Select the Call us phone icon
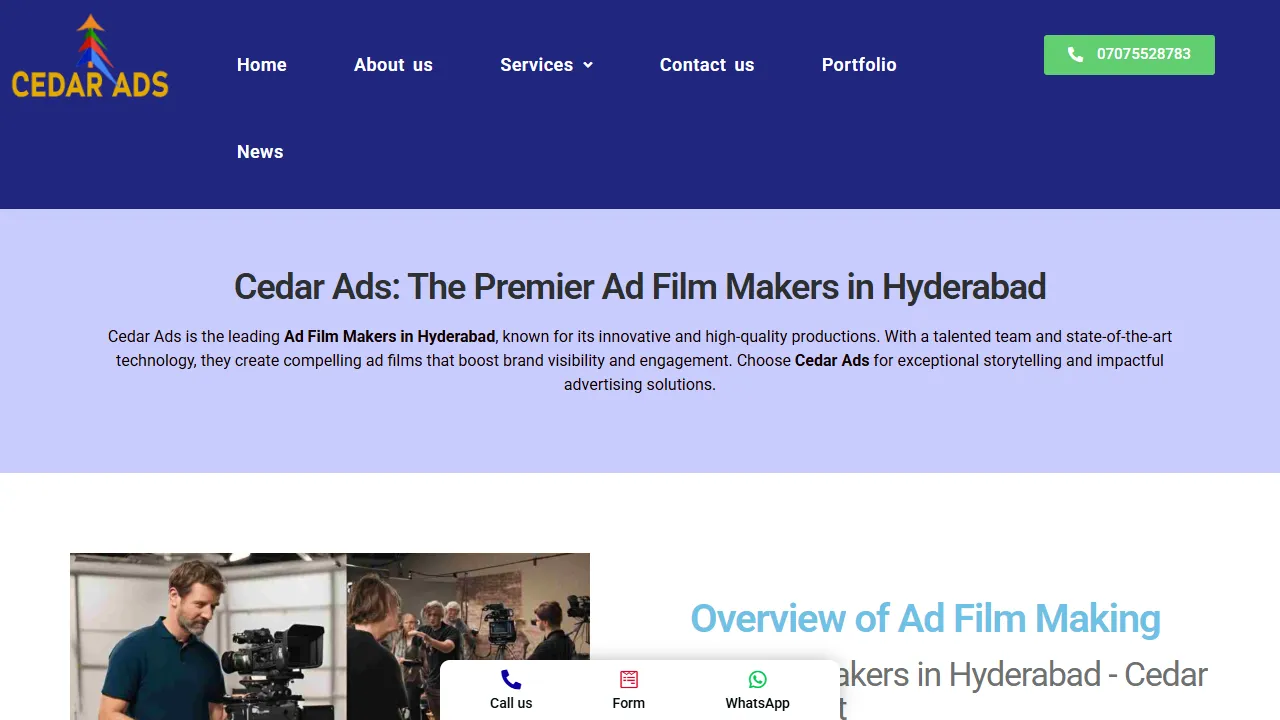Screen dimensions: 1280x720 point(510,679)
